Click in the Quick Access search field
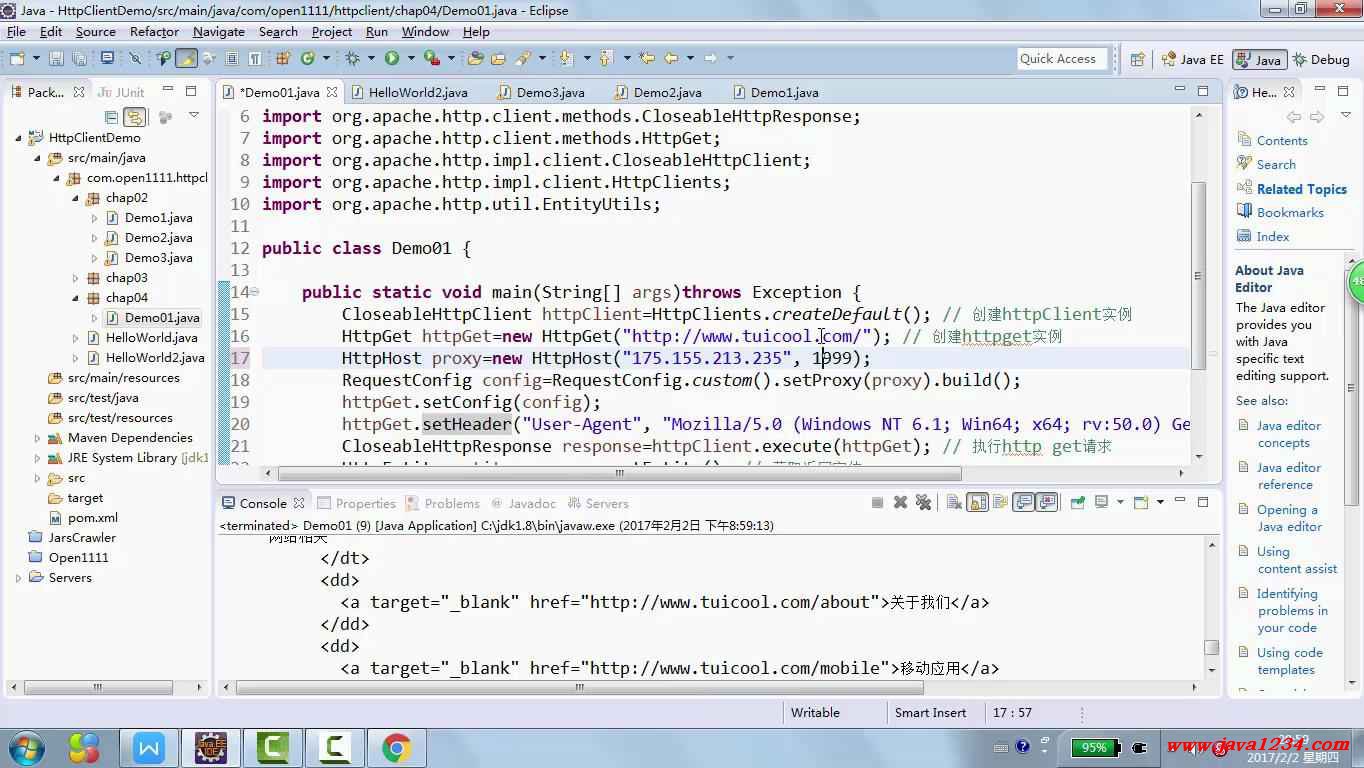 point(1063,59)
